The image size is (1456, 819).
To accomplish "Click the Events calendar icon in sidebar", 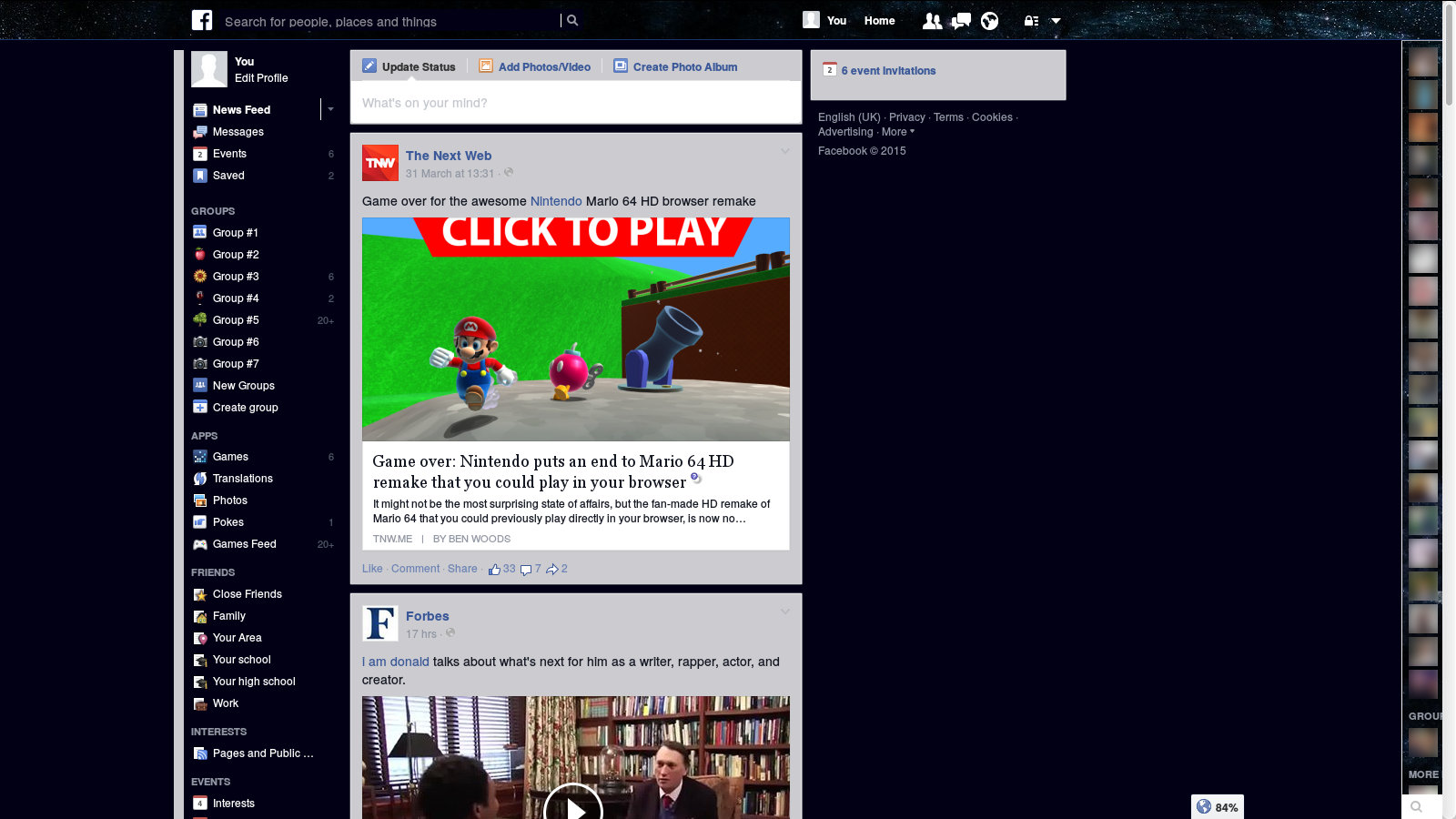I will pos(200,154).
